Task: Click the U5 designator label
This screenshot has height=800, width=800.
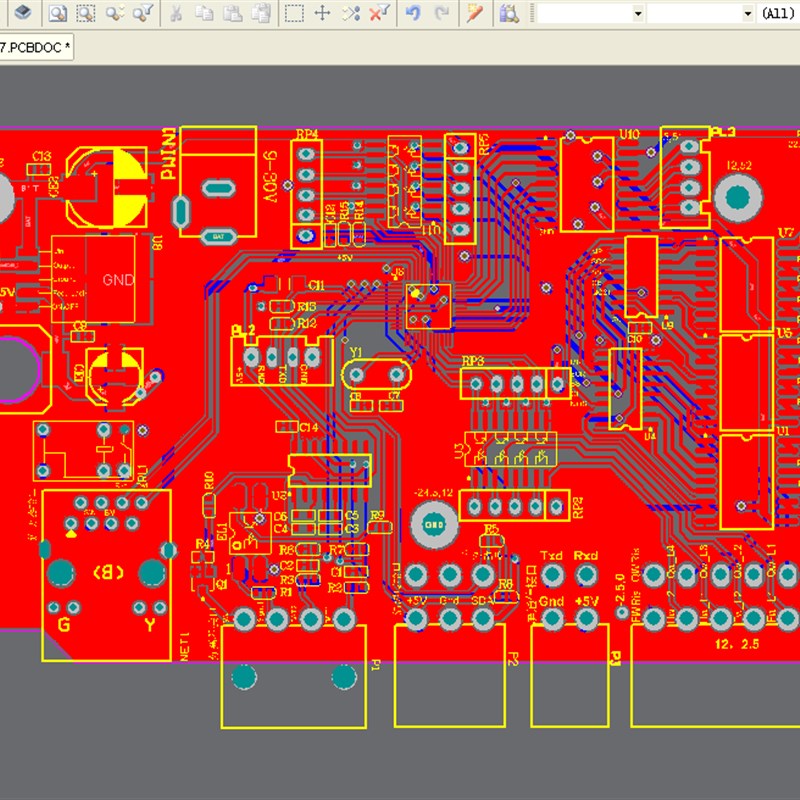Action: tap(785, 333)
